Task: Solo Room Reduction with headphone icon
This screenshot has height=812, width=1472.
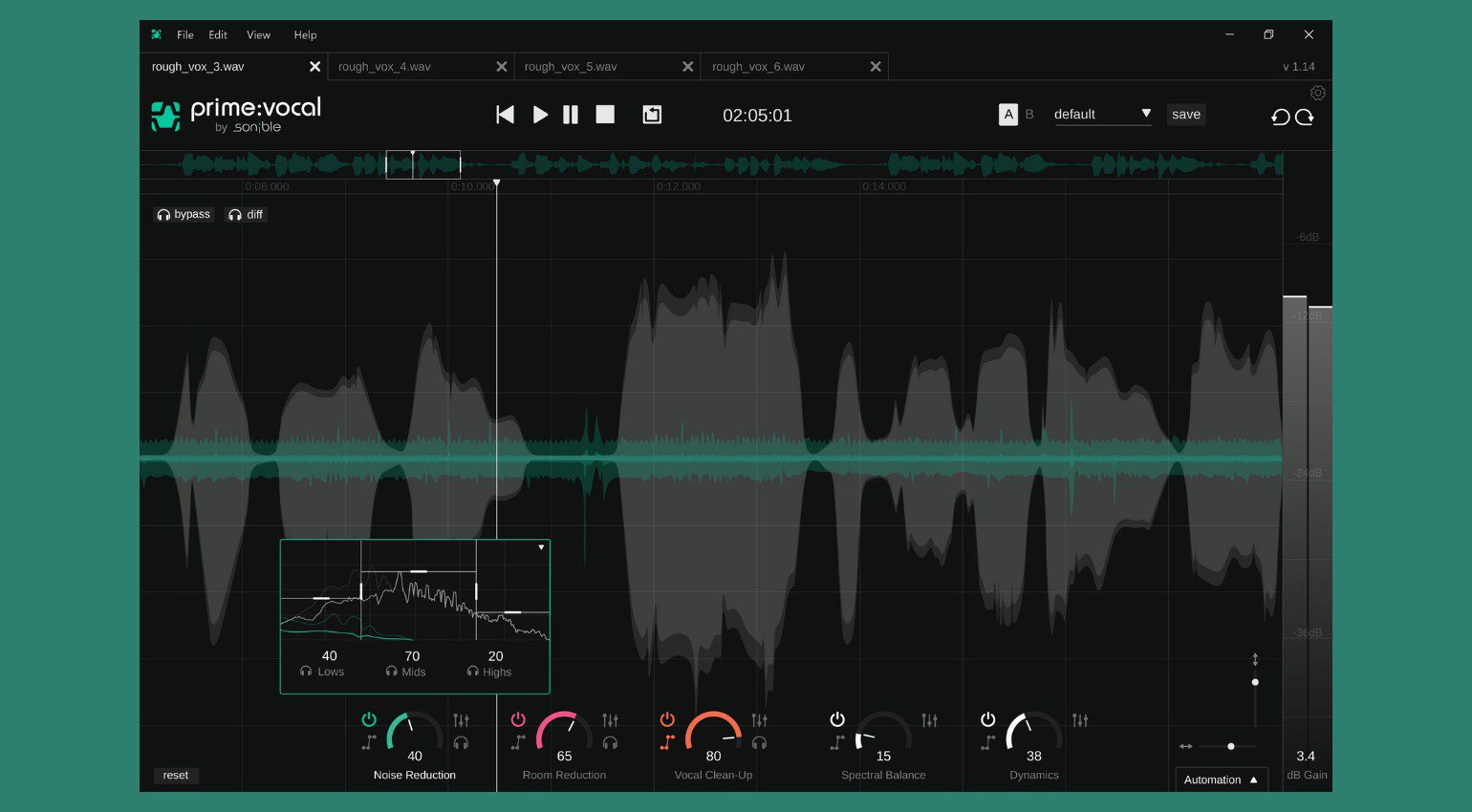Action: (610, 742)
